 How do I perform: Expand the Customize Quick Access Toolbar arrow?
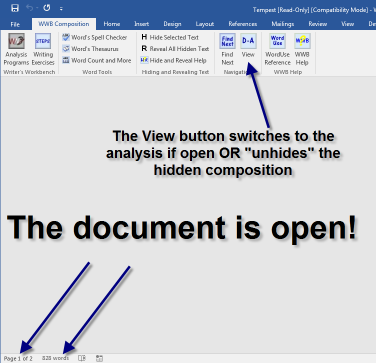tap(61, 9)
